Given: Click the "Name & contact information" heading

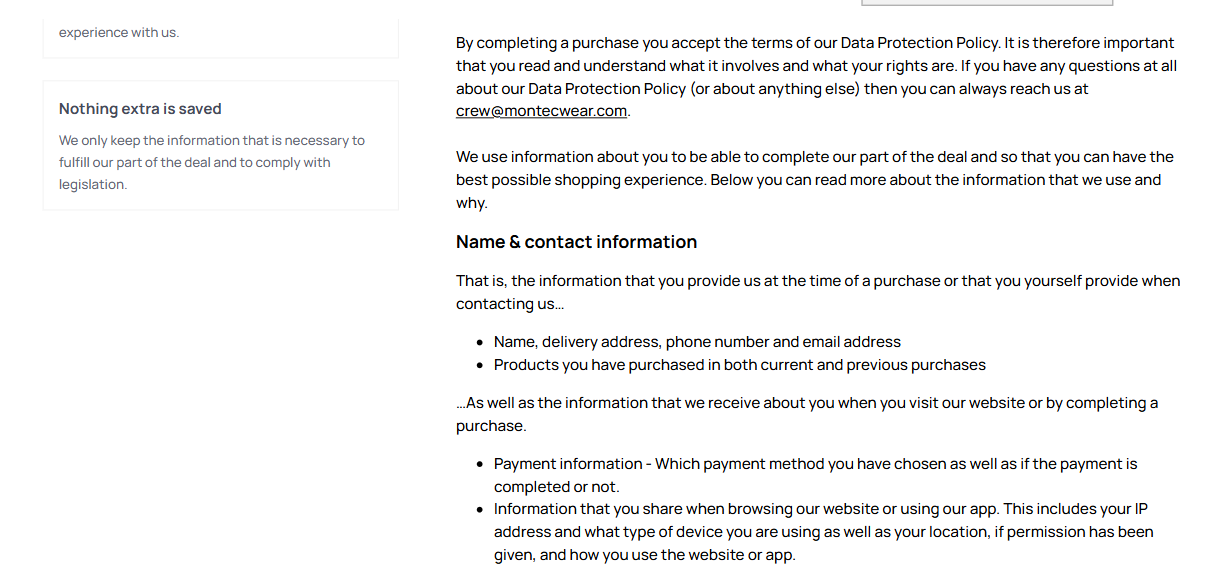Looking at the screenshot, I should (576, 242).
